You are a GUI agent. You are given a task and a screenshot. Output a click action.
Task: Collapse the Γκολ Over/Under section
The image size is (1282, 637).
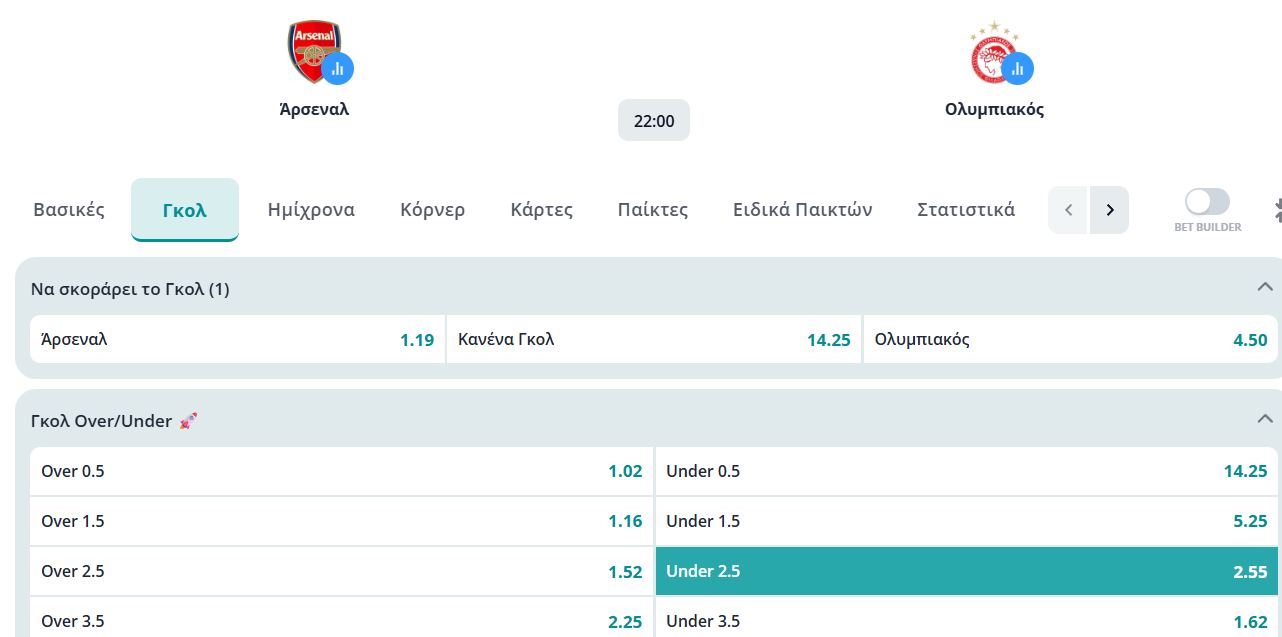[1264, 419]
